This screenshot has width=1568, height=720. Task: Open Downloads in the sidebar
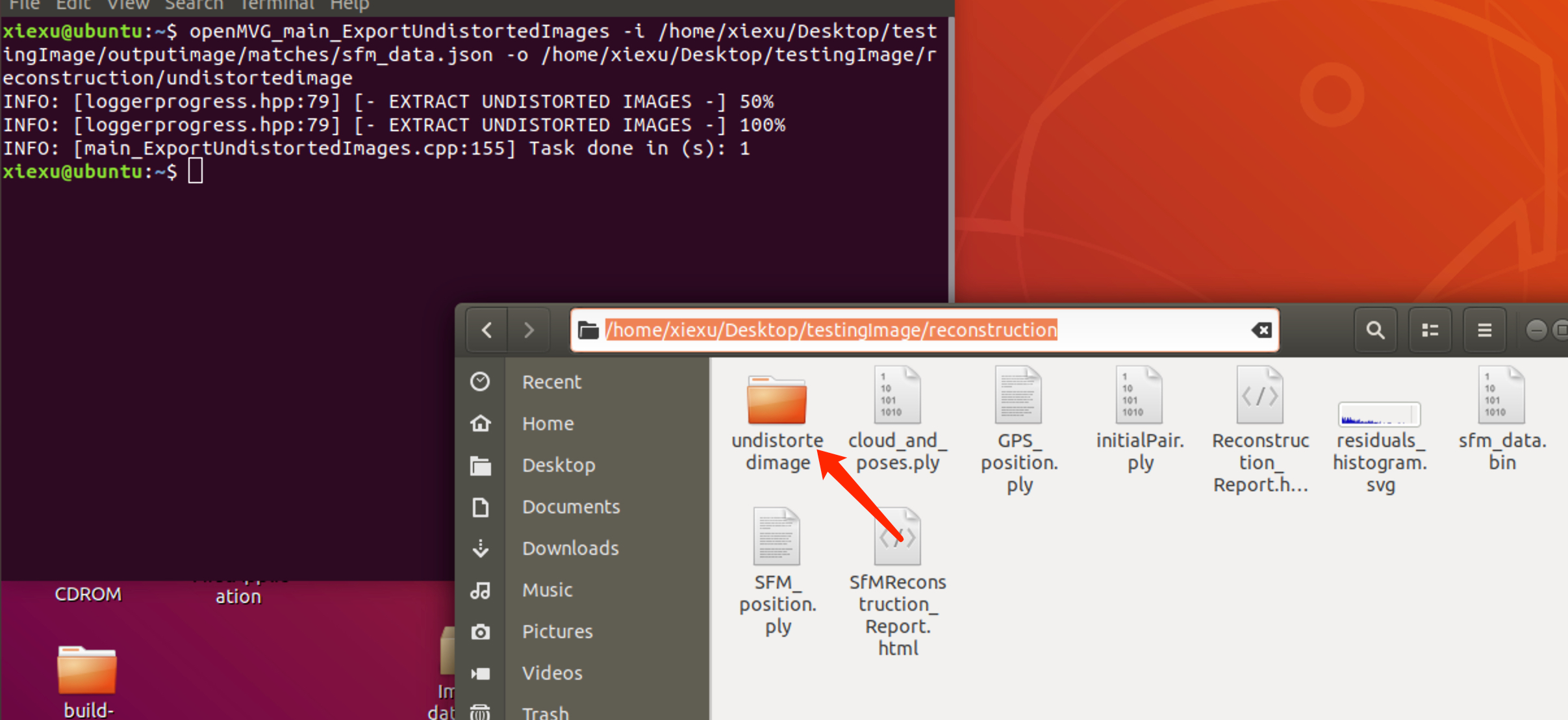(570, 548)
